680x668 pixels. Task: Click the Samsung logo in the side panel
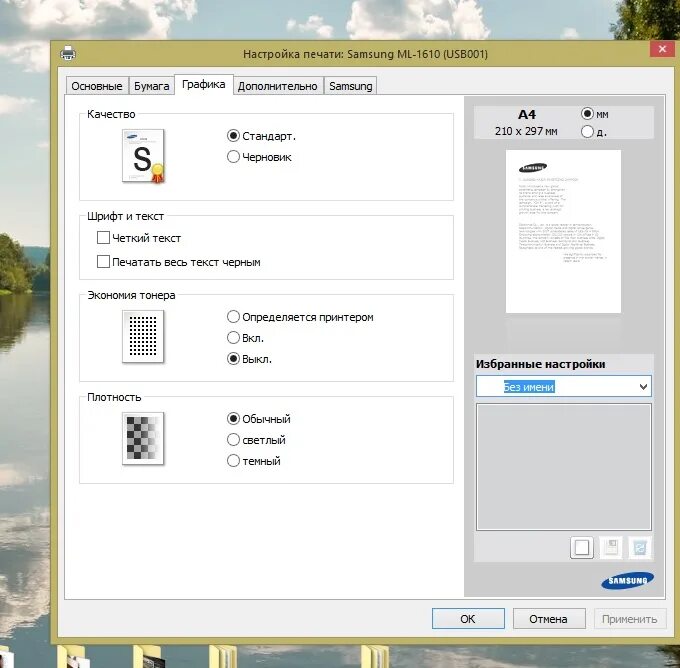pos(627,581)
